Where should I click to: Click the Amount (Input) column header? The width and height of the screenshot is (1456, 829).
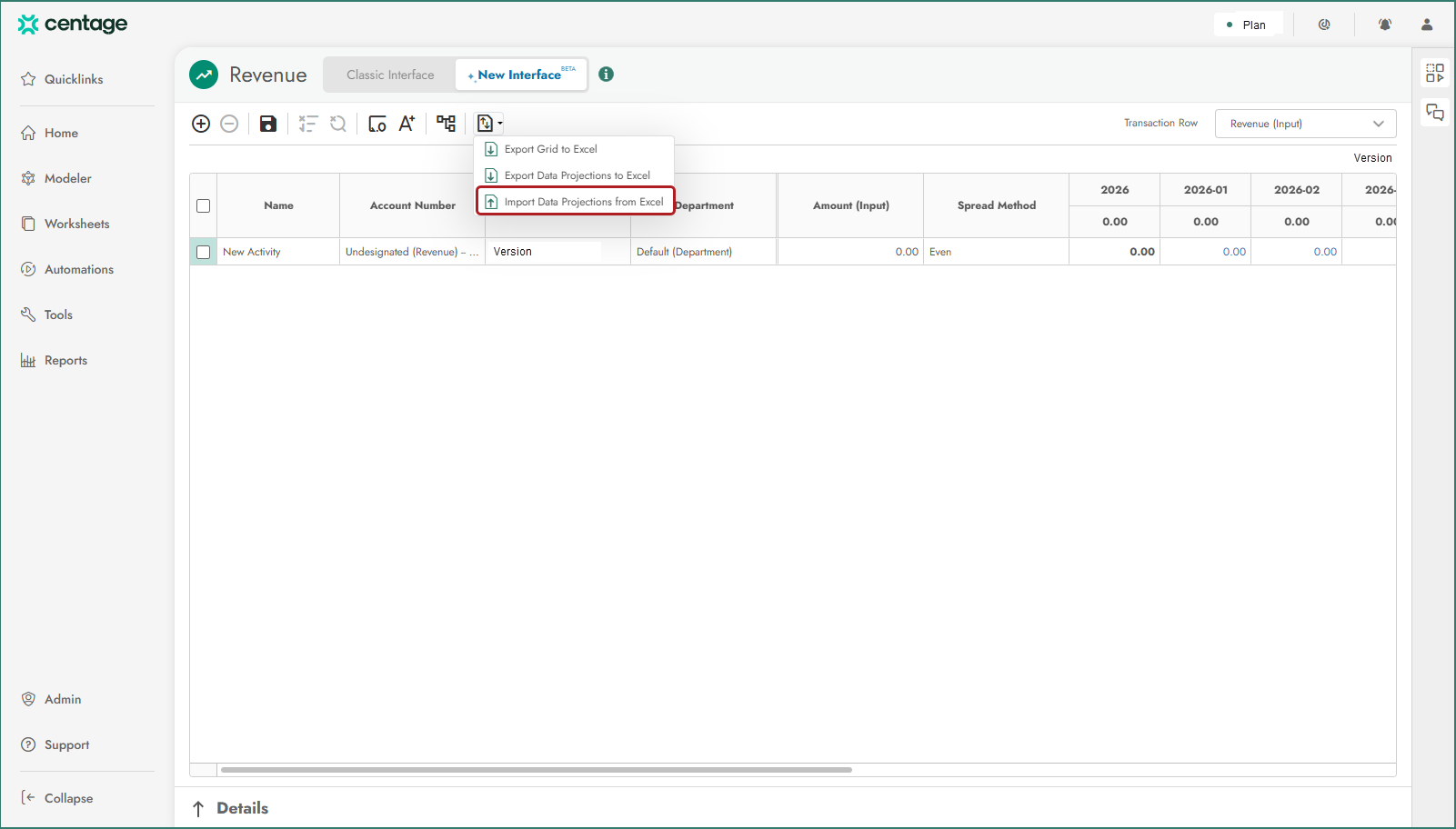pos(850,206)
